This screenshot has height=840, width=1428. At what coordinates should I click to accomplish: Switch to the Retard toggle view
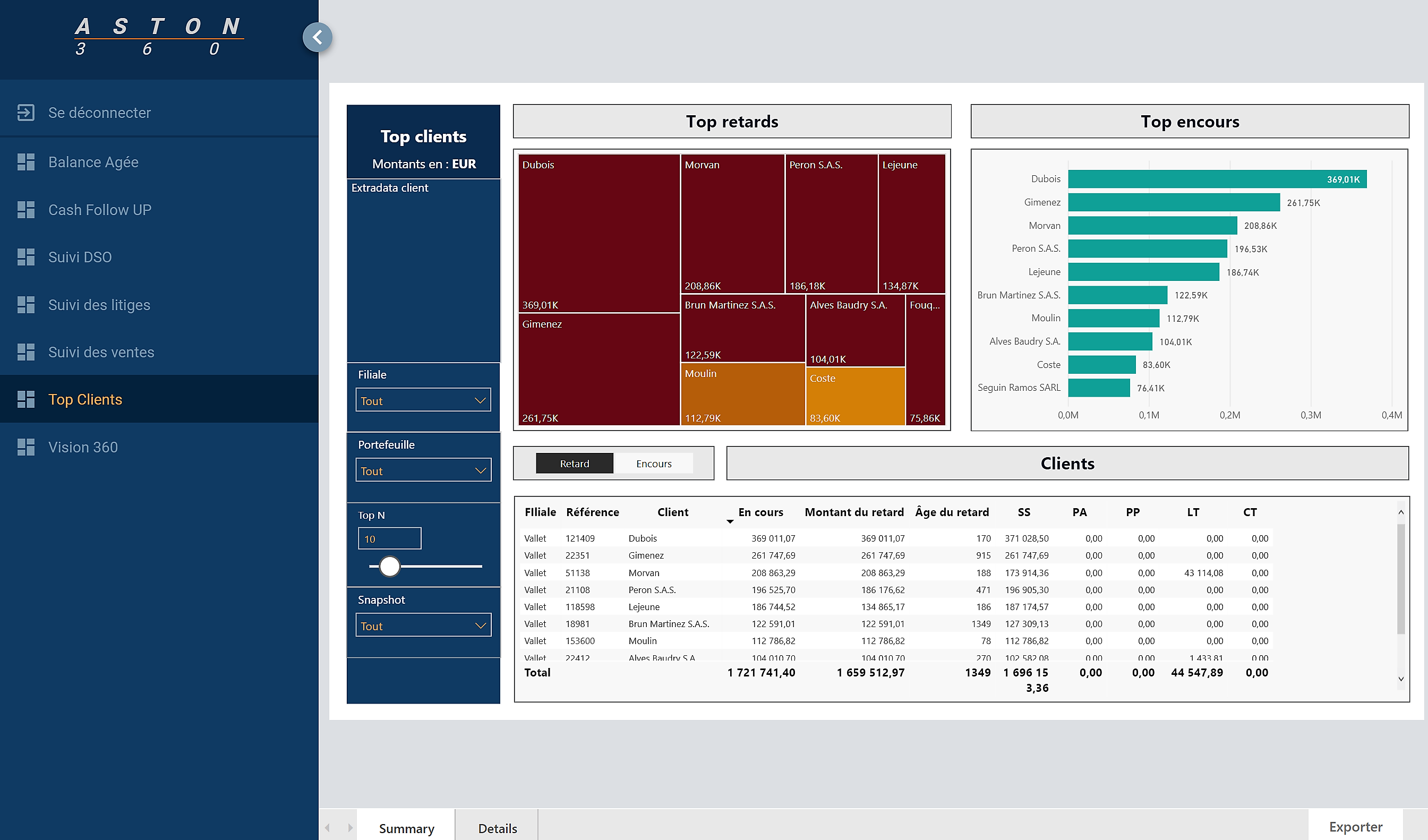click(x=575, y=462)
